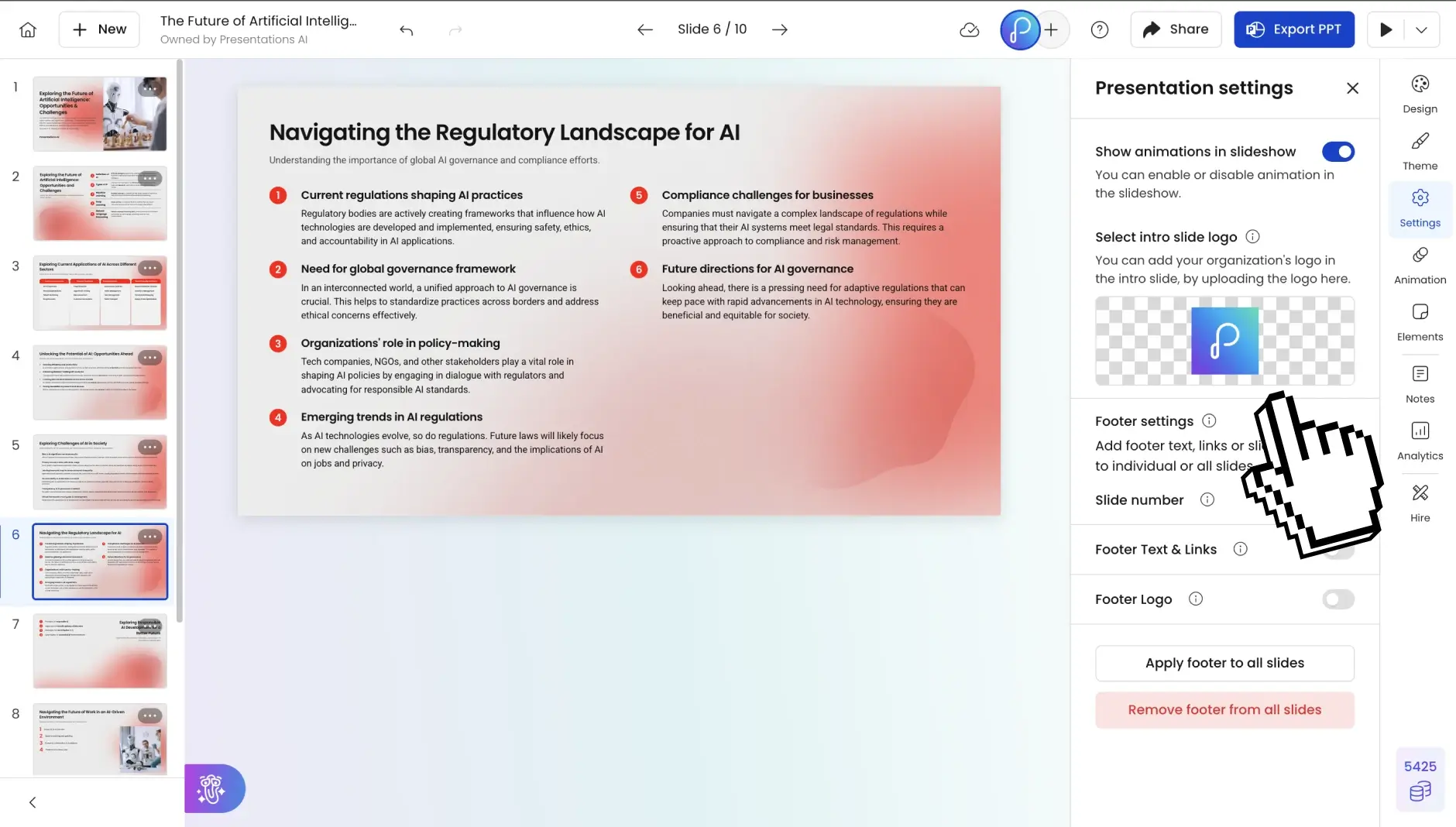Click the slide thumbnail panel scrollbar
The width and height of the screenshot is (1456, 827).
coord(180,341)
